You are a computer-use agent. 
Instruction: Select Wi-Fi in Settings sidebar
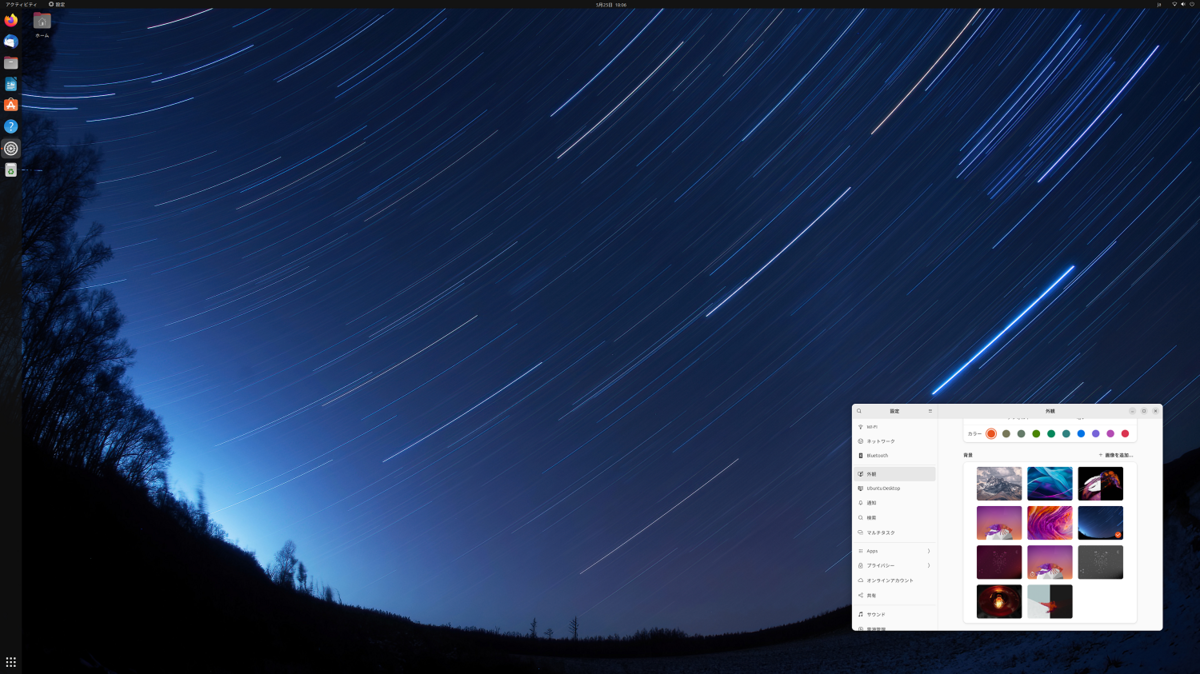(x=895, y=427)
